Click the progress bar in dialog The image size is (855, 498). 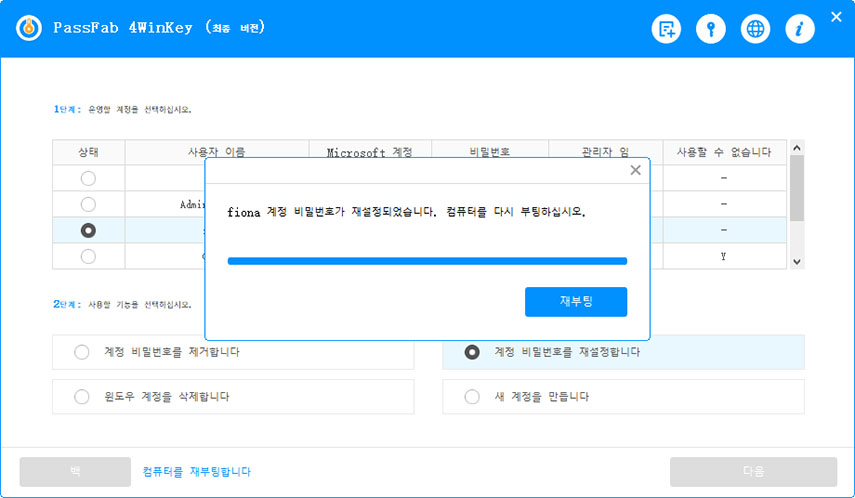pos(427,261)
